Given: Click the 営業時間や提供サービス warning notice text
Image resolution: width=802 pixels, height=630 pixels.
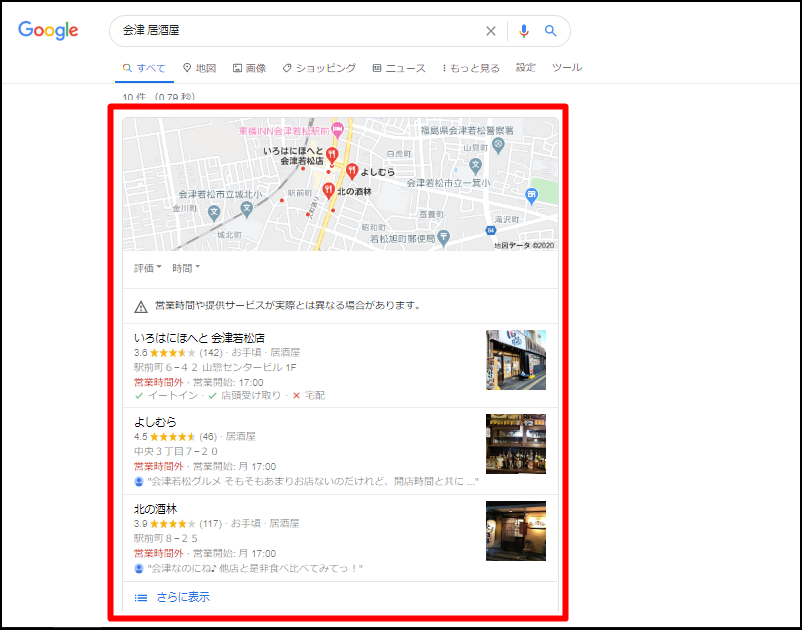Looking at the screenshot, I should click(x=288, y=306).
